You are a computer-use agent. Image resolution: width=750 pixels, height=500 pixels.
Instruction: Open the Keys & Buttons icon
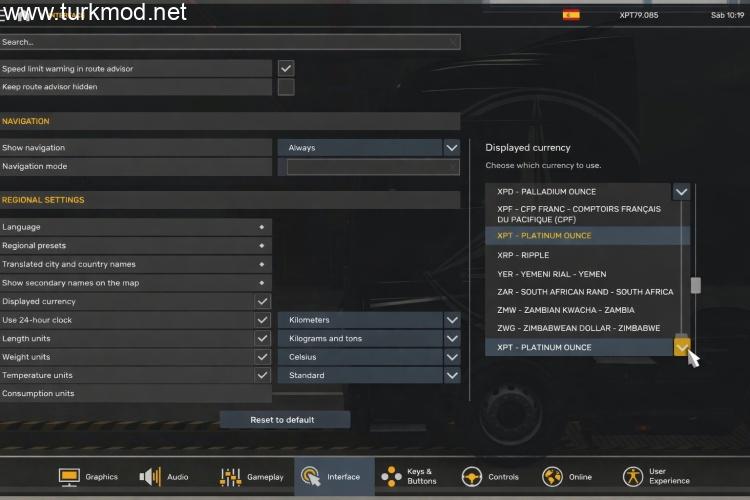[391, 477]
